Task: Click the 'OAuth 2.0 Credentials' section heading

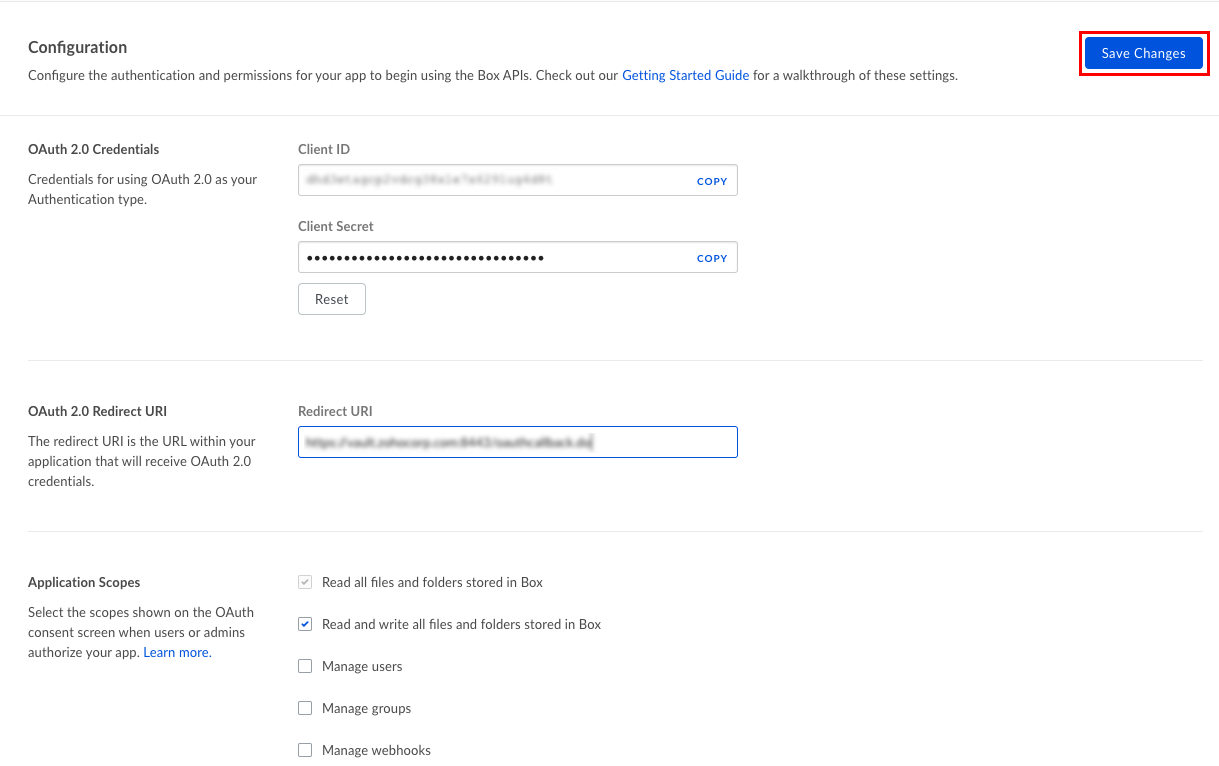Action: pyautogui.click(x=93, y=149)
